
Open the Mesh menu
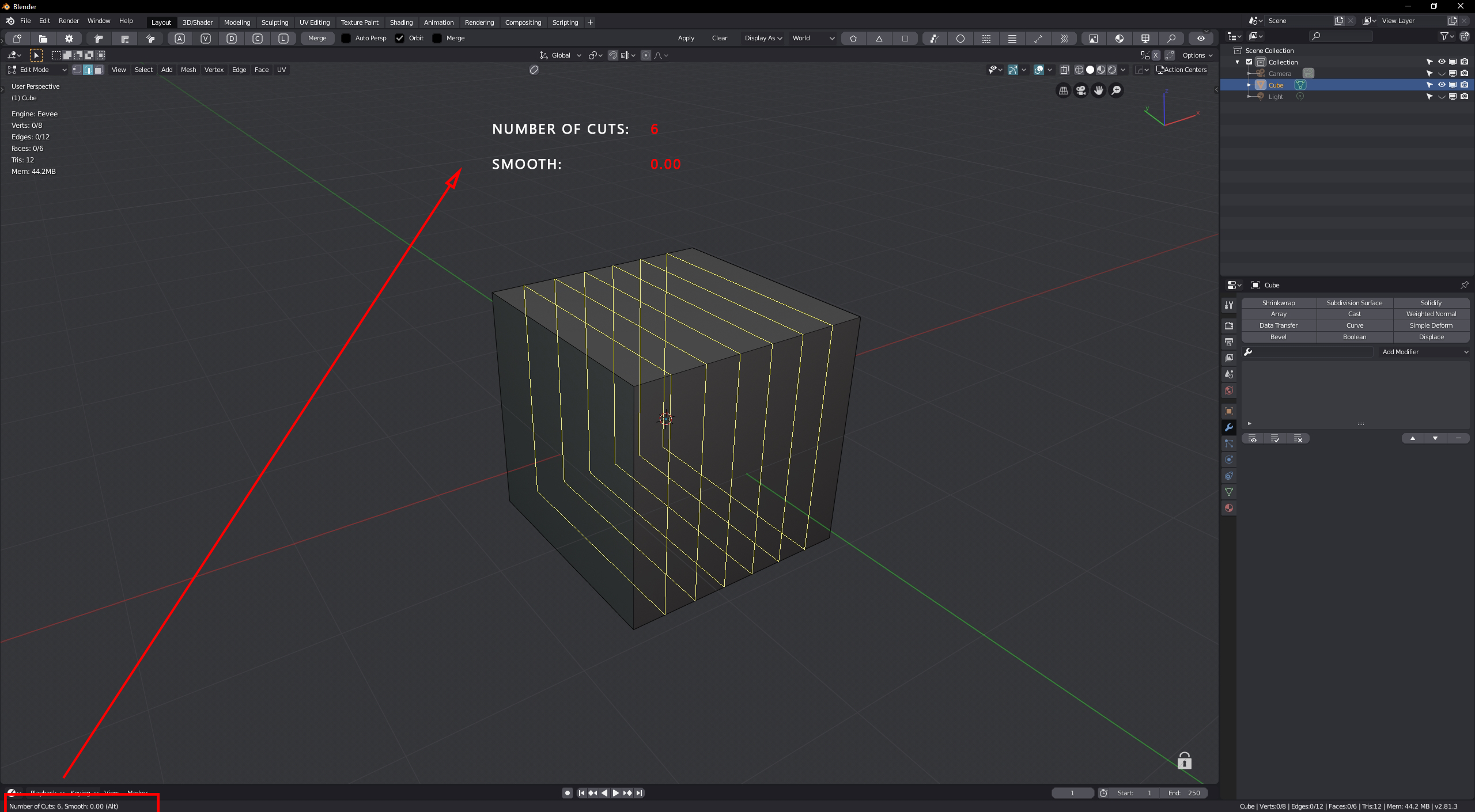(x=188, y=70)
